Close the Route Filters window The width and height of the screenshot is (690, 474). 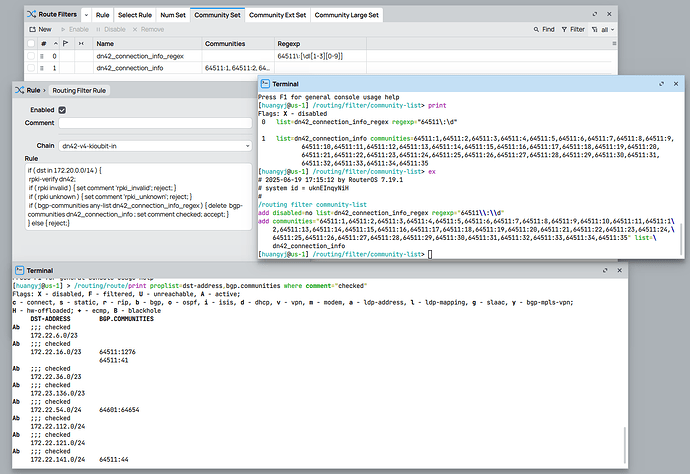(x=609, y=14)
